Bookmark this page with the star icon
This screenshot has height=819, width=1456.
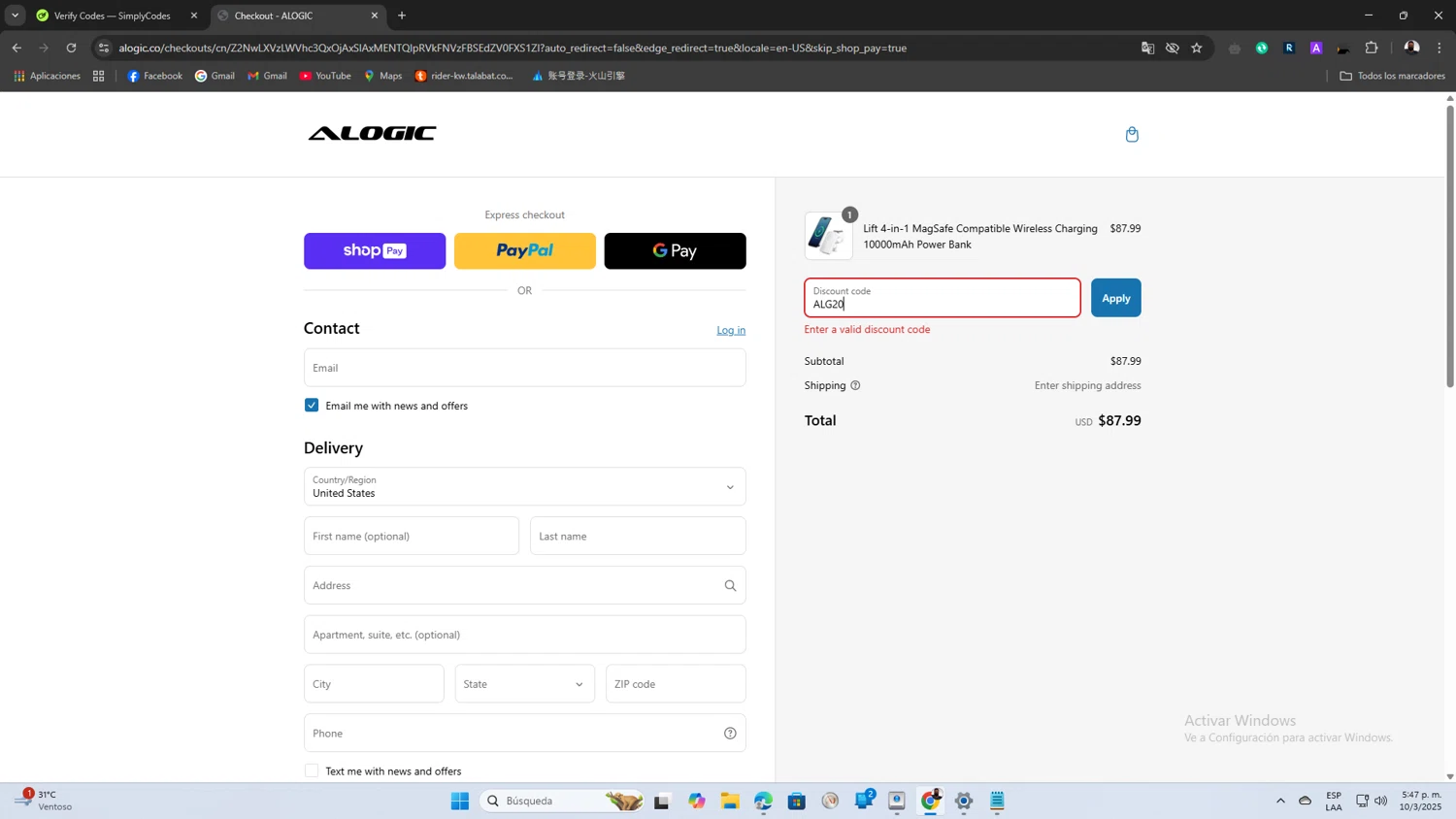pos(1197,48)
